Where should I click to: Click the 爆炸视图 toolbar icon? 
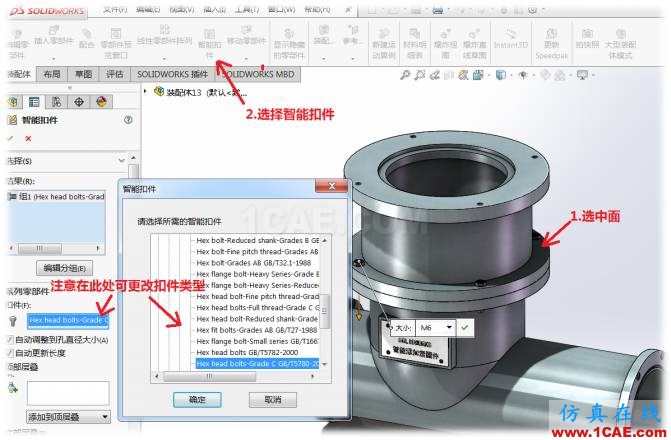tap(445, 43)
